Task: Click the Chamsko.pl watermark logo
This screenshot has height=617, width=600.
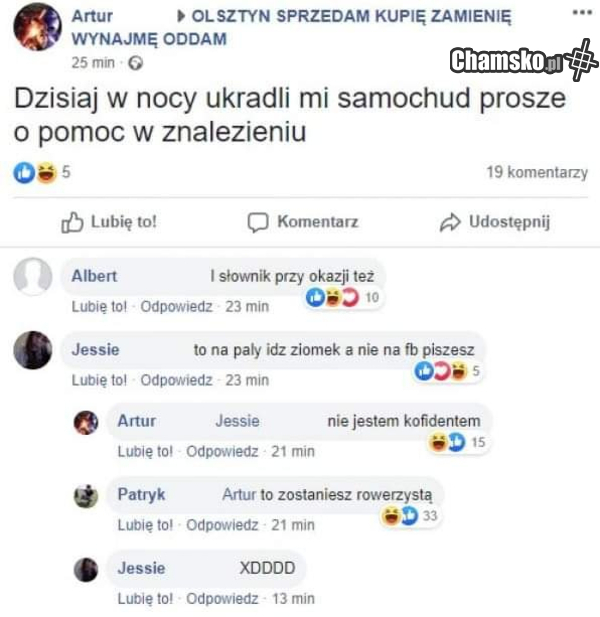Action: [x=523, y=60]
